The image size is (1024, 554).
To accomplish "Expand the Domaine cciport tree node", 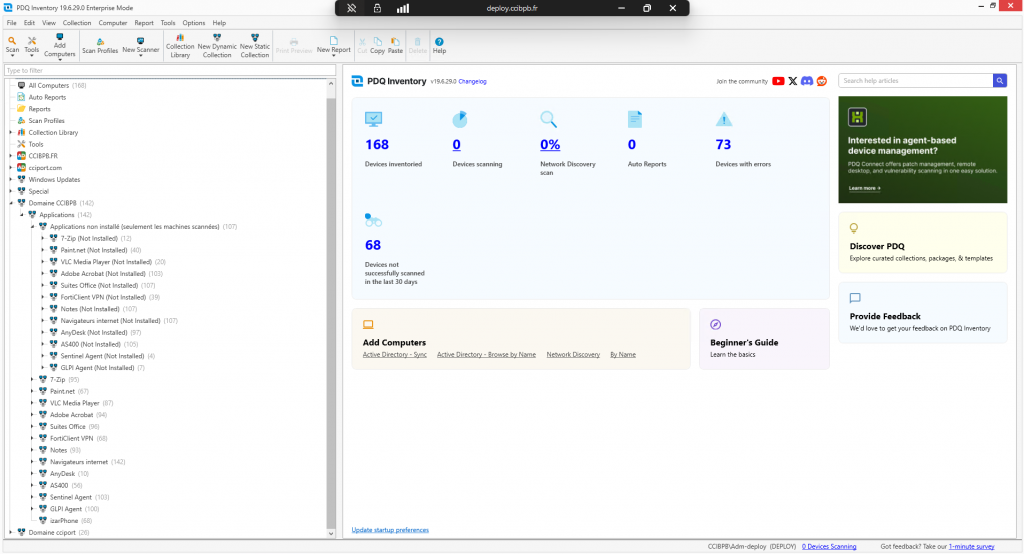I will coord(10,532).
